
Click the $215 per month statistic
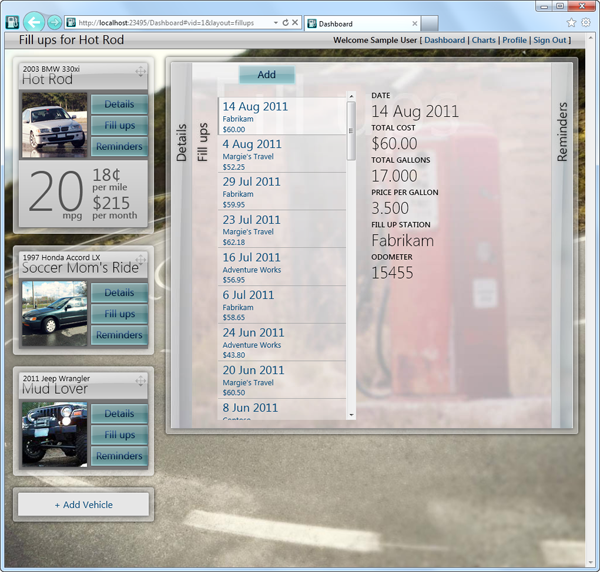pyautogui.click(x=114, y=208)
